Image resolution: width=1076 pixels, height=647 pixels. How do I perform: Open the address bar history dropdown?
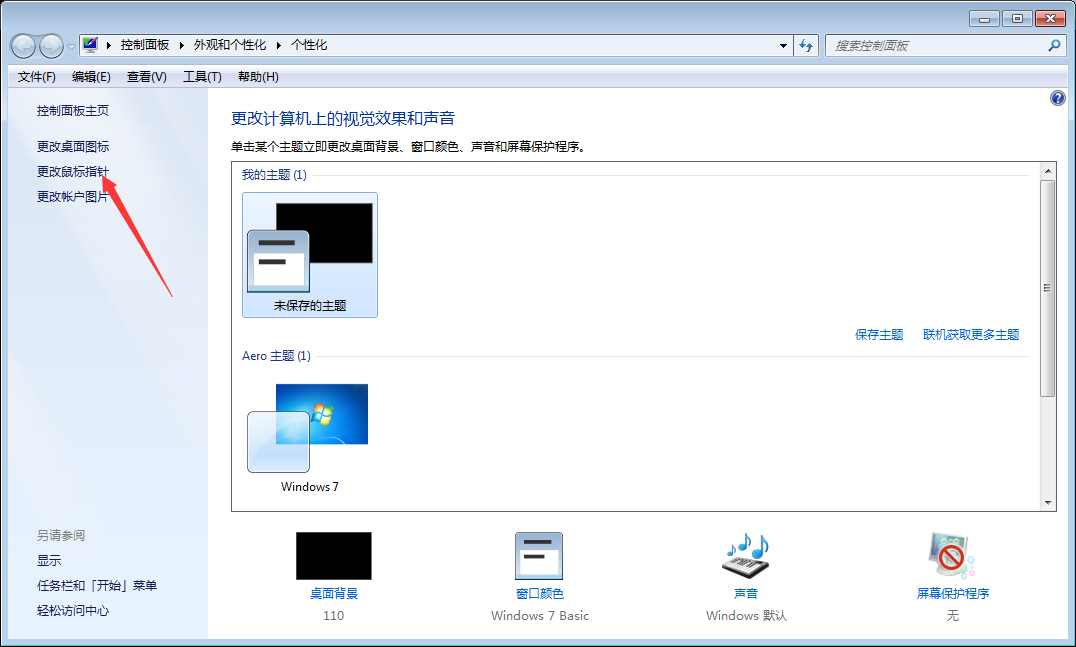[782, 45]
